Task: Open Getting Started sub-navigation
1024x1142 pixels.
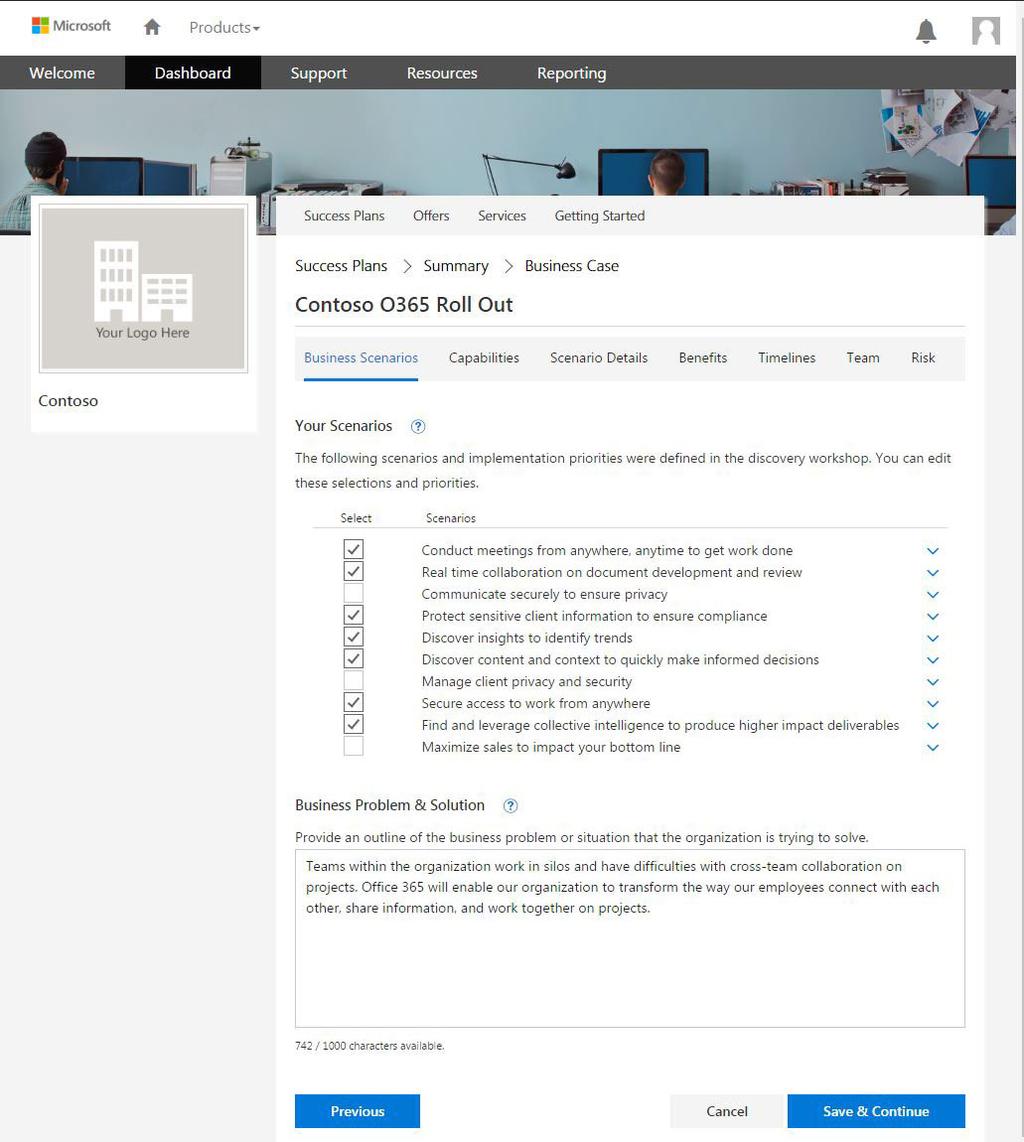Action: 599,216
